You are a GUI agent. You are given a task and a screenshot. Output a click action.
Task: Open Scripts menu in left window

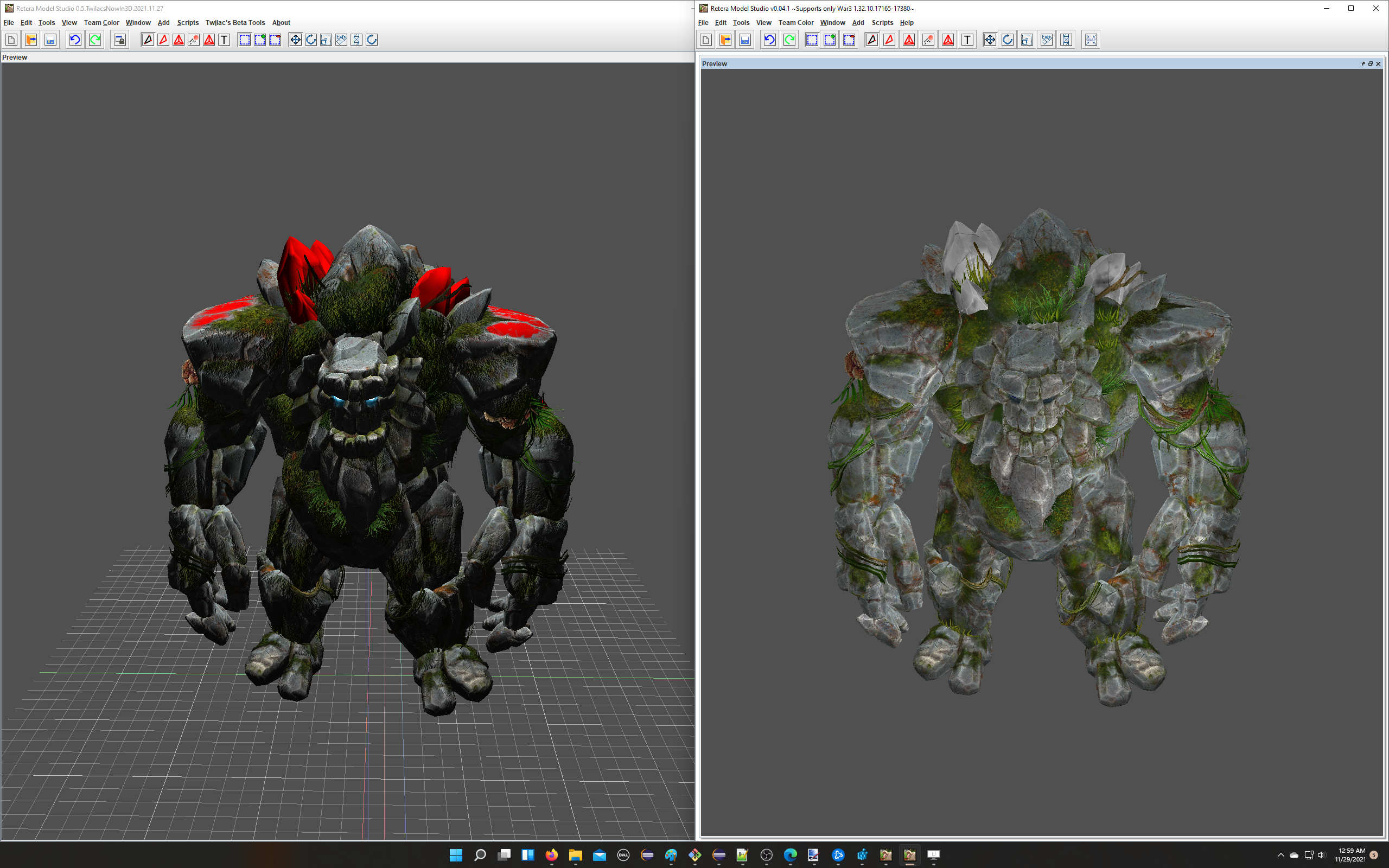188,23
